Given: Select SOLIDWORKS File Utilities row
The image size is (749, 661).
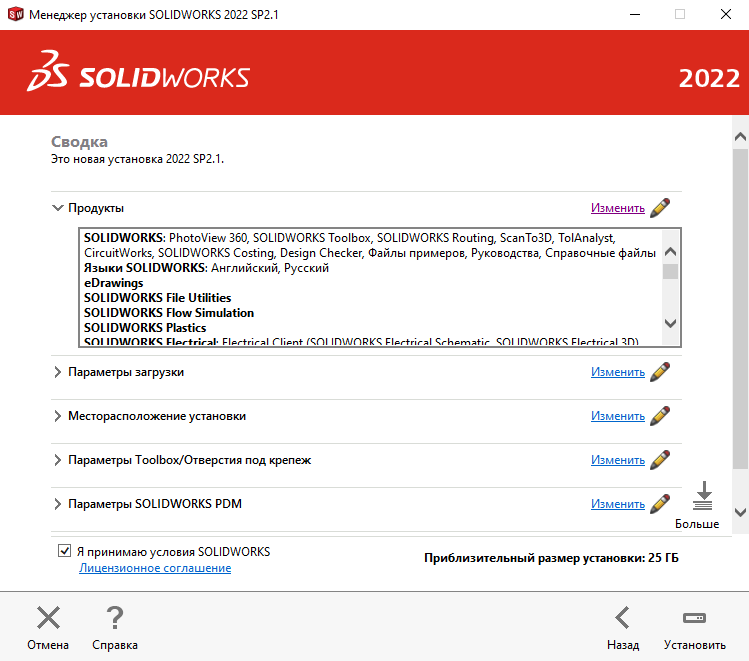Looking at the screenshot, I should 158,298.
